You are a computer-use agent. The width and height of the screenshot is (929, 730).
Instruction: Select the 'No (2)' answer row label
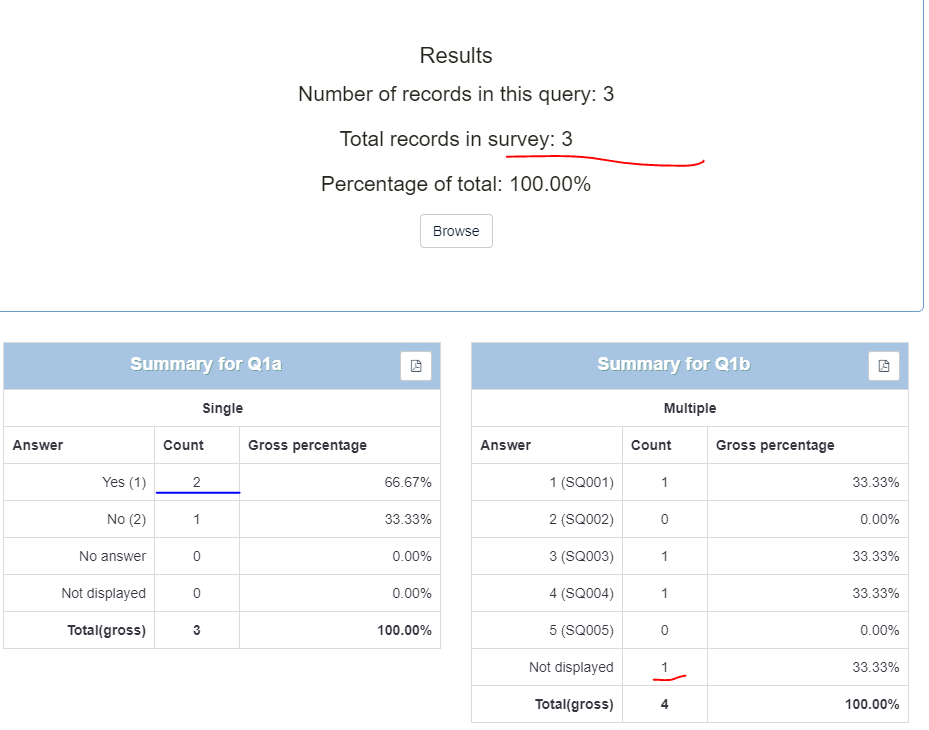pyautogui.click(x=124, y=519)
